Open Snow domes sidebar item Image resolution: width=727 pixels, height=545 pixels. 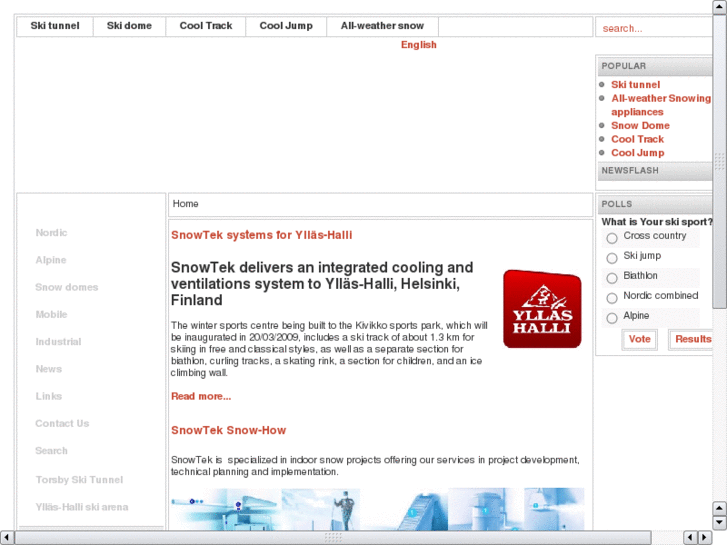tap(67, 288)
